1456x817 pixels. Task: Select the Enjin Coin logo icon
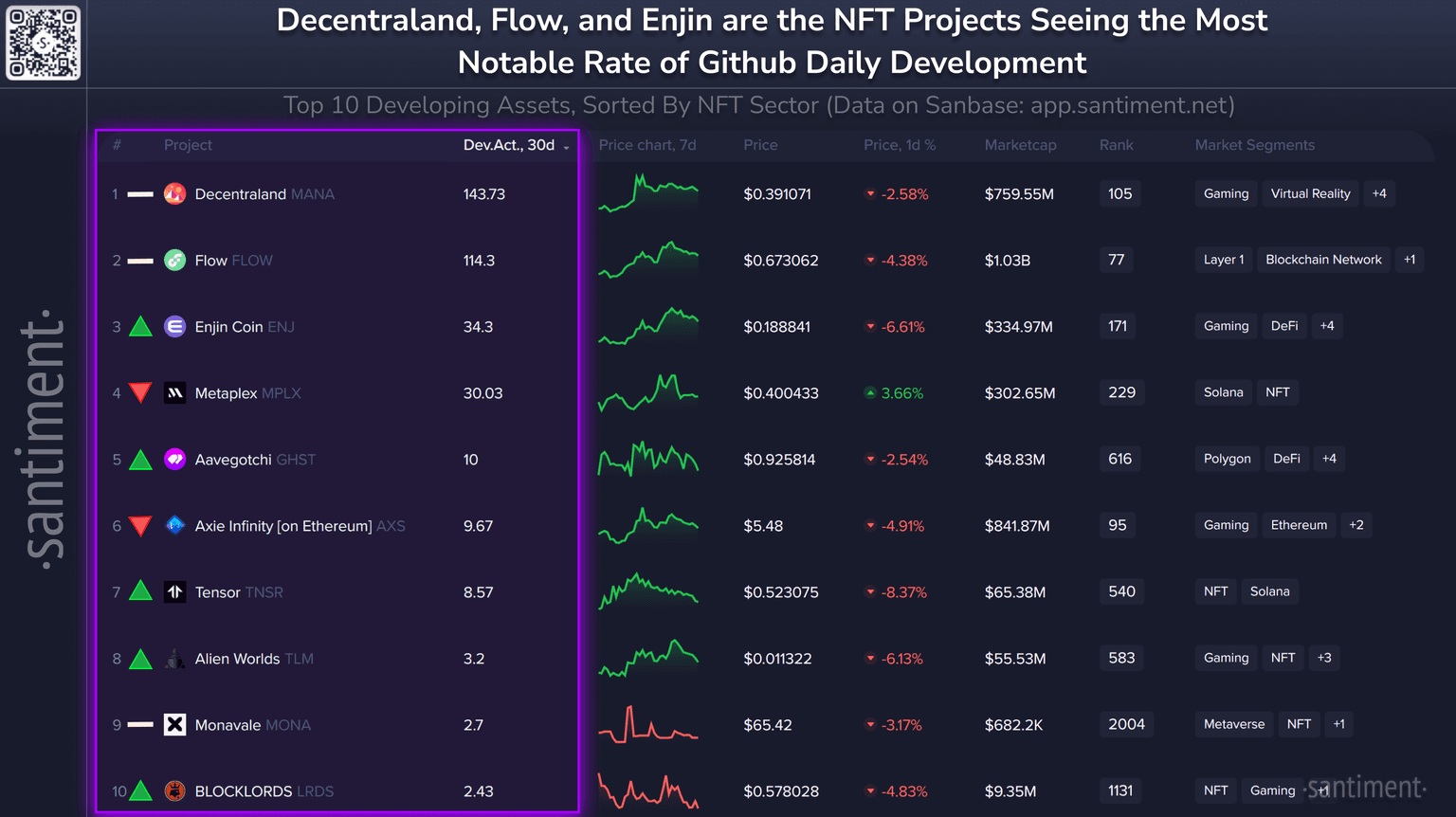tap(174, 327)
